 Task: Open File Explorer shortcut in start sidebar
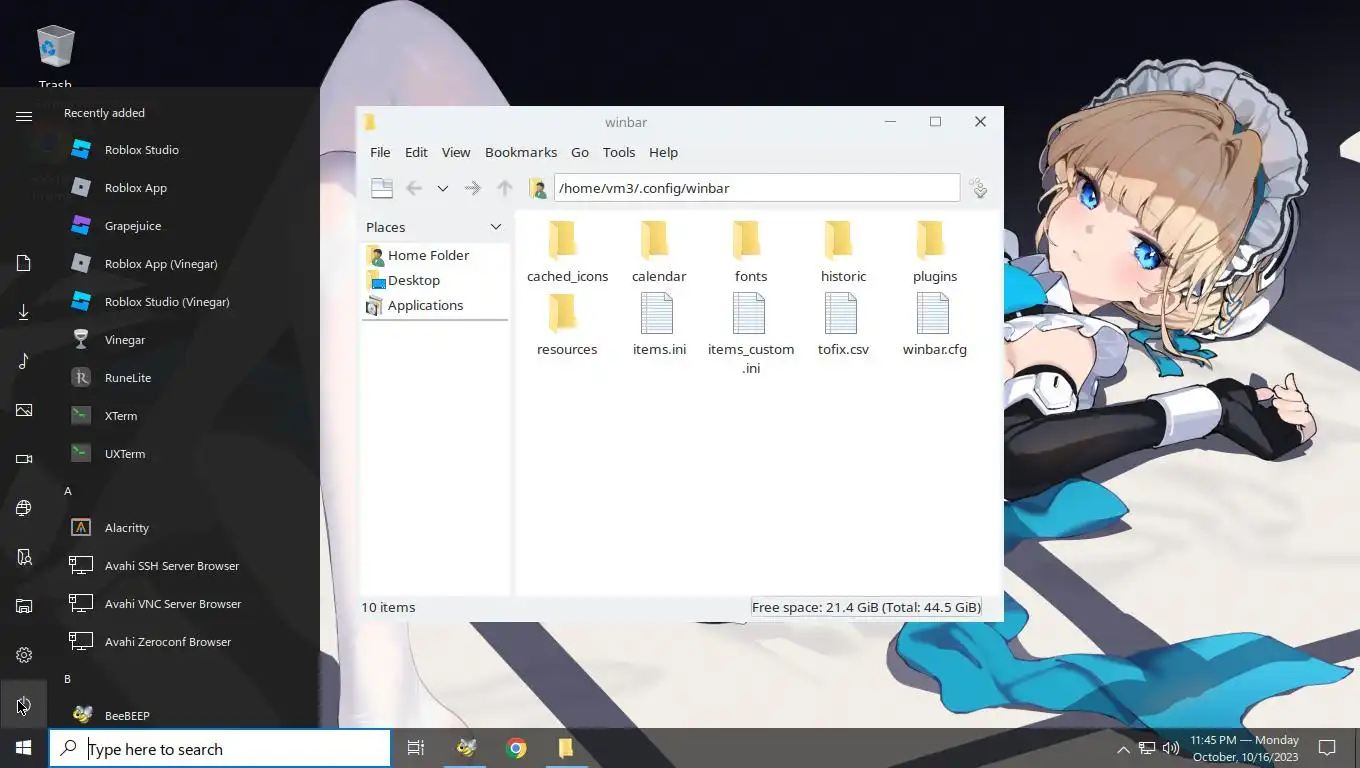tap(24, 606)
